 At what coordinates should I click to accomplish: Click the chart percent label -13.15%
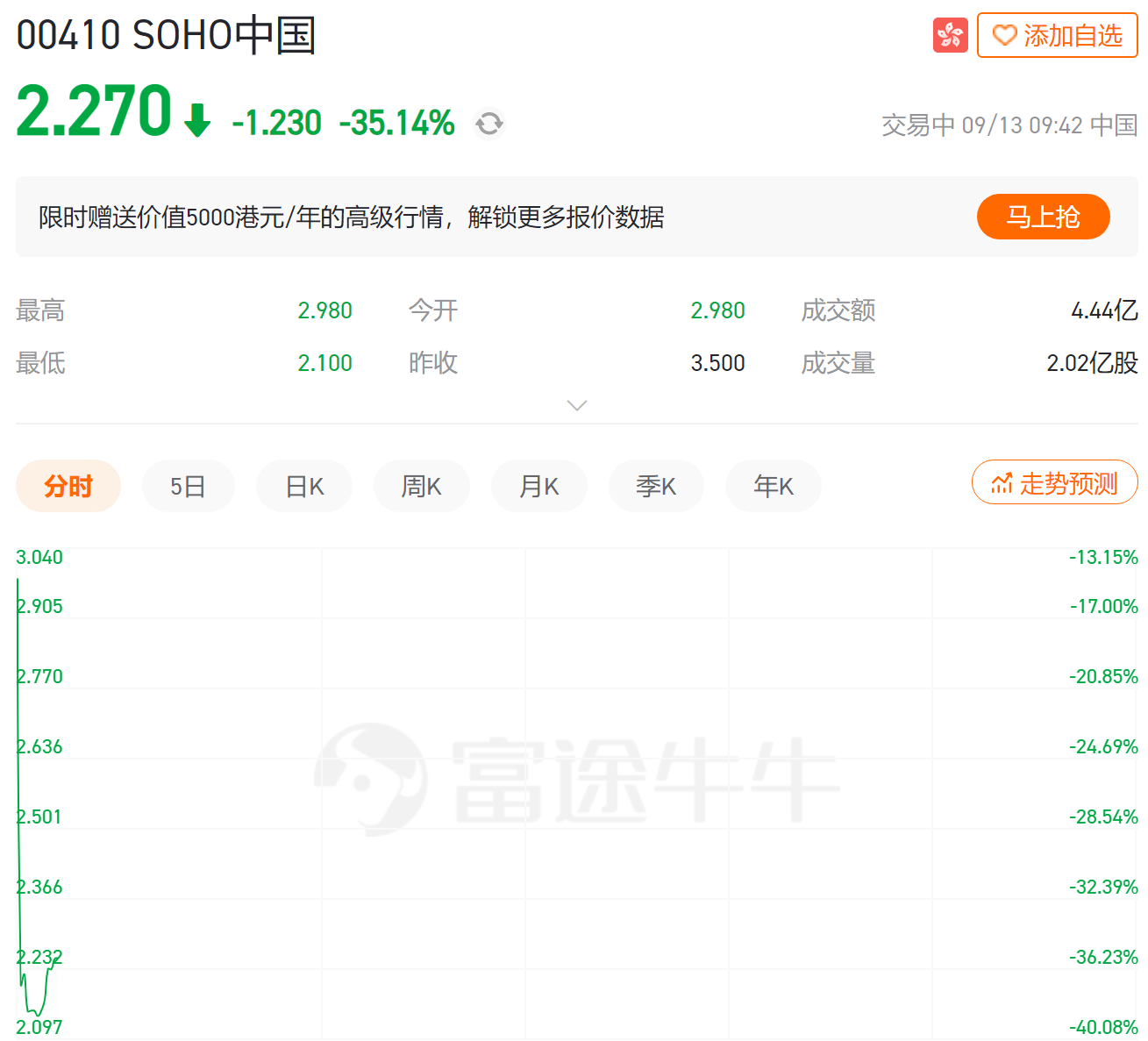[x=1103, y=558]
